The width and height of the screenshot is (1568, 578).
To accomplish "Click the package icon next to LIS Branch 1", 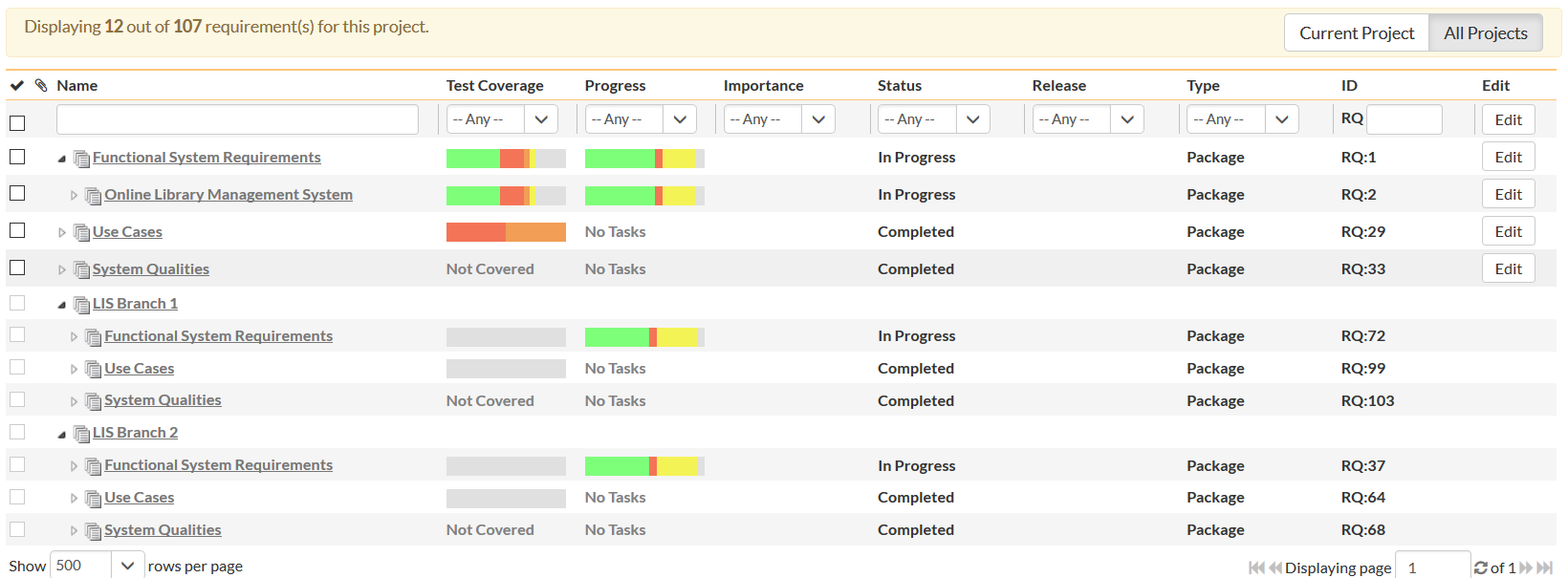I will pos(81,305).
